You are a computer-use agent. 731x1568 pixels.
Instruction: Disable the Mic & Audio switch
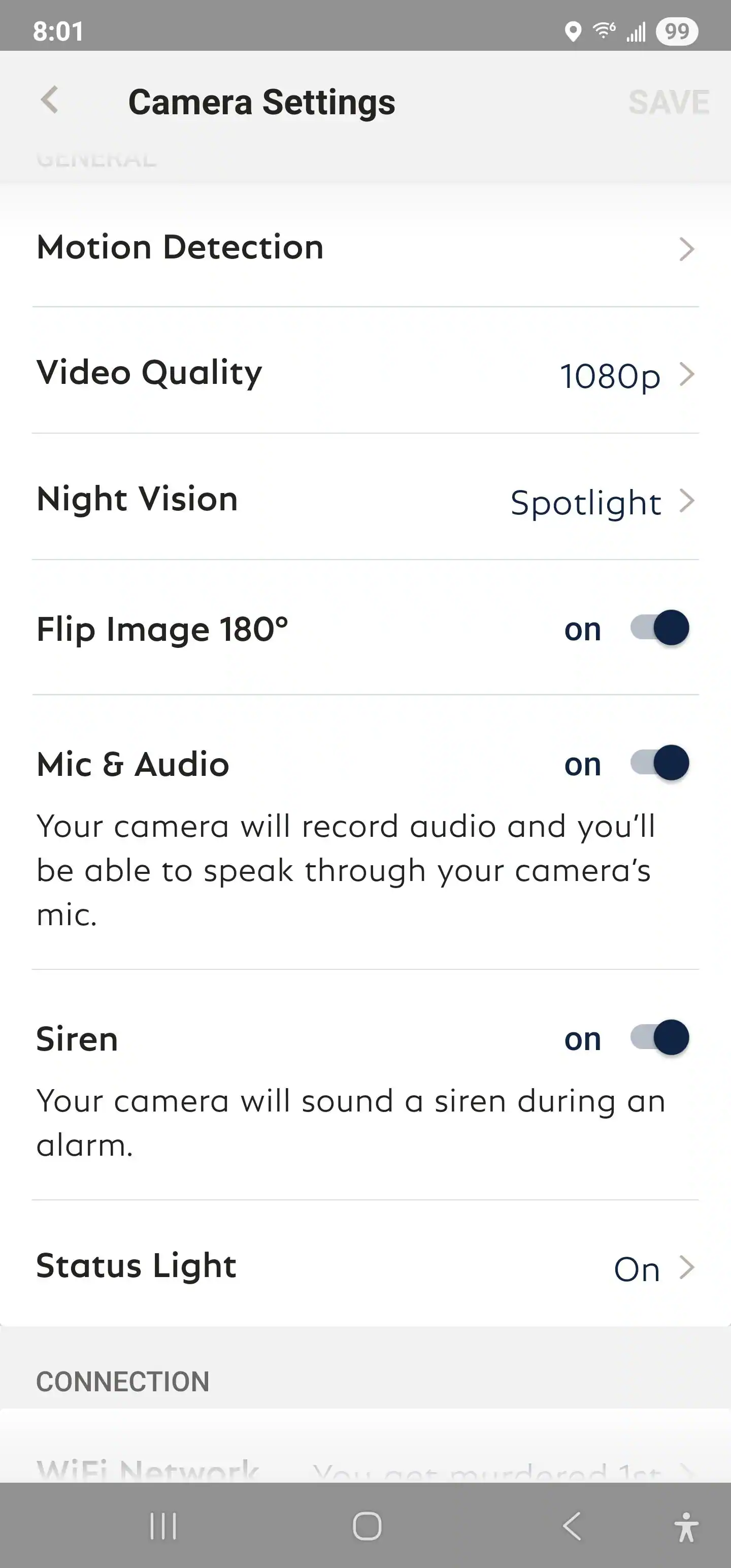pyautogui.click(x=660, y=763)
